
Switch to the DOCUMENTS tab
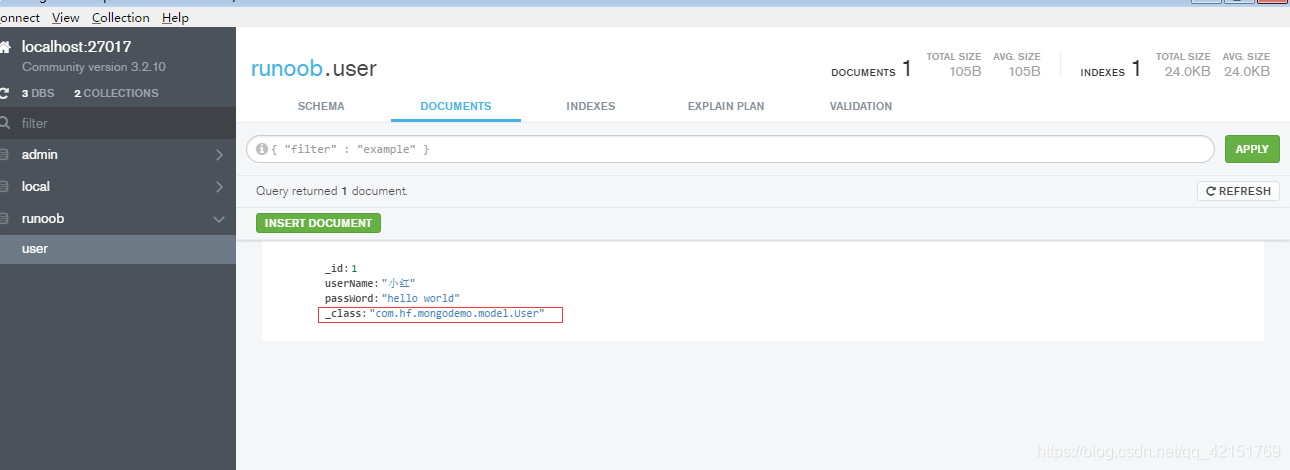[456, 106]
